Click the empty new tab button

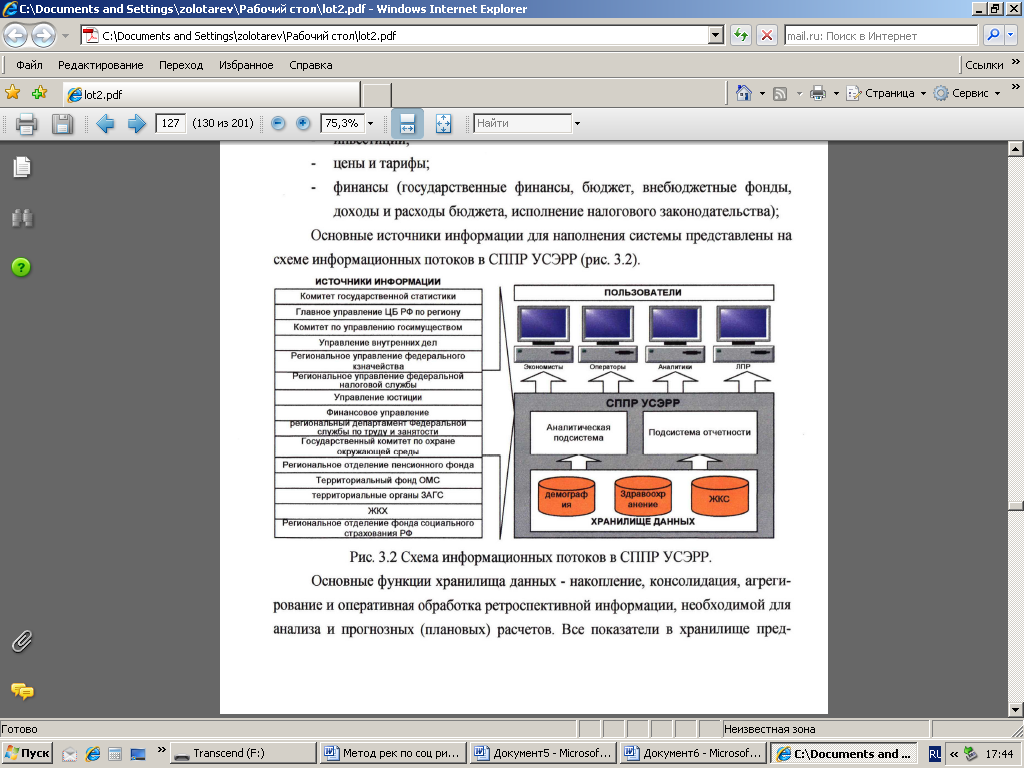(x=377, y=95)
